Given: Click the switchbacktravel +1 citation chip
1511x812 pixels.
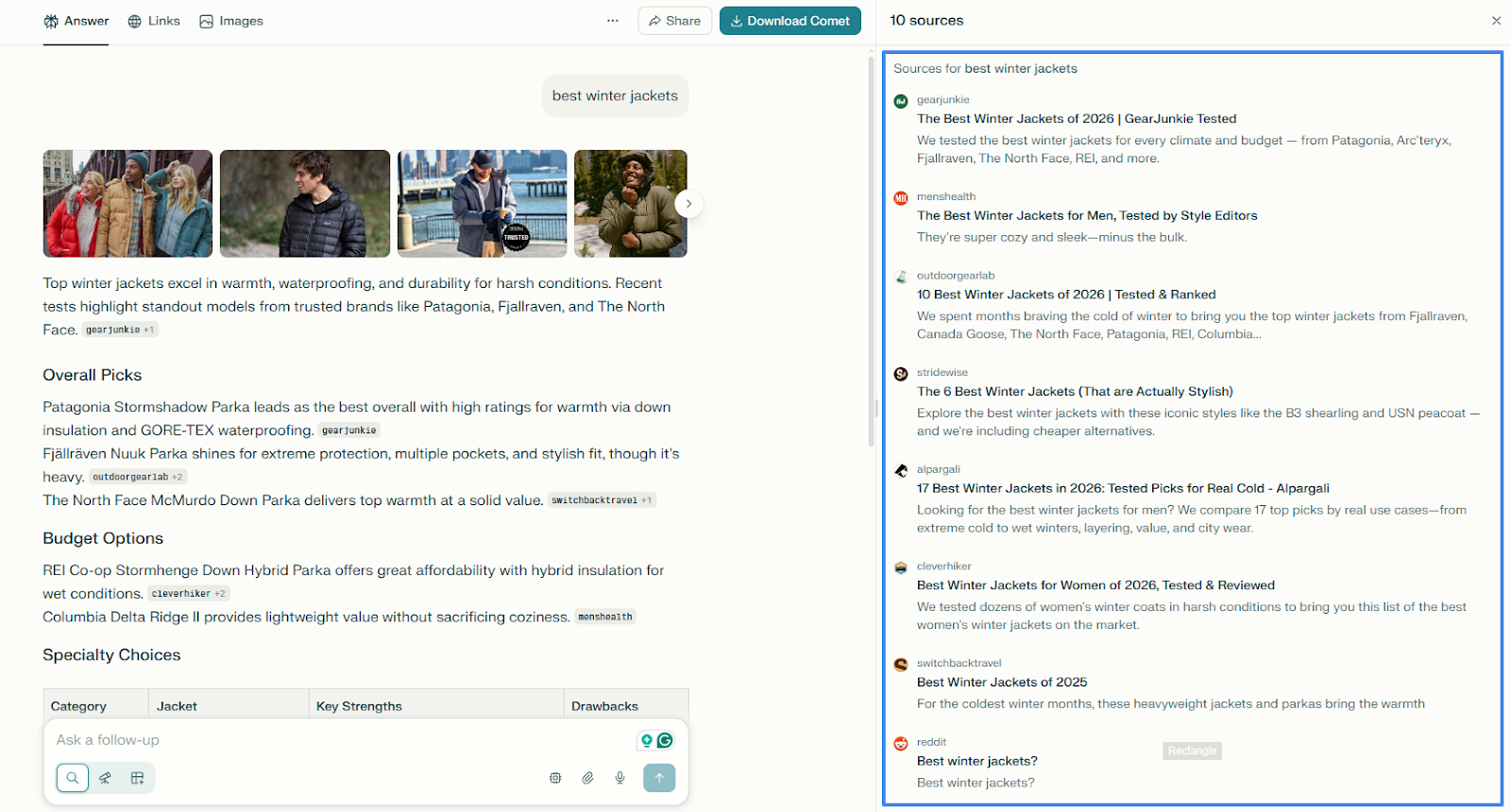Looking at the screenshot, I should click(602, 500).
